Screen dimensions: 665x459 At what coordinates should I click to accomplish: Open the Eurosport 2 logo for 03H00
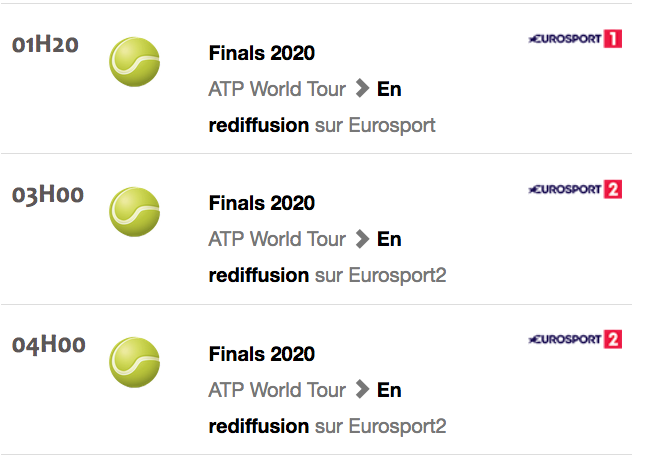(x=575, y=189)
